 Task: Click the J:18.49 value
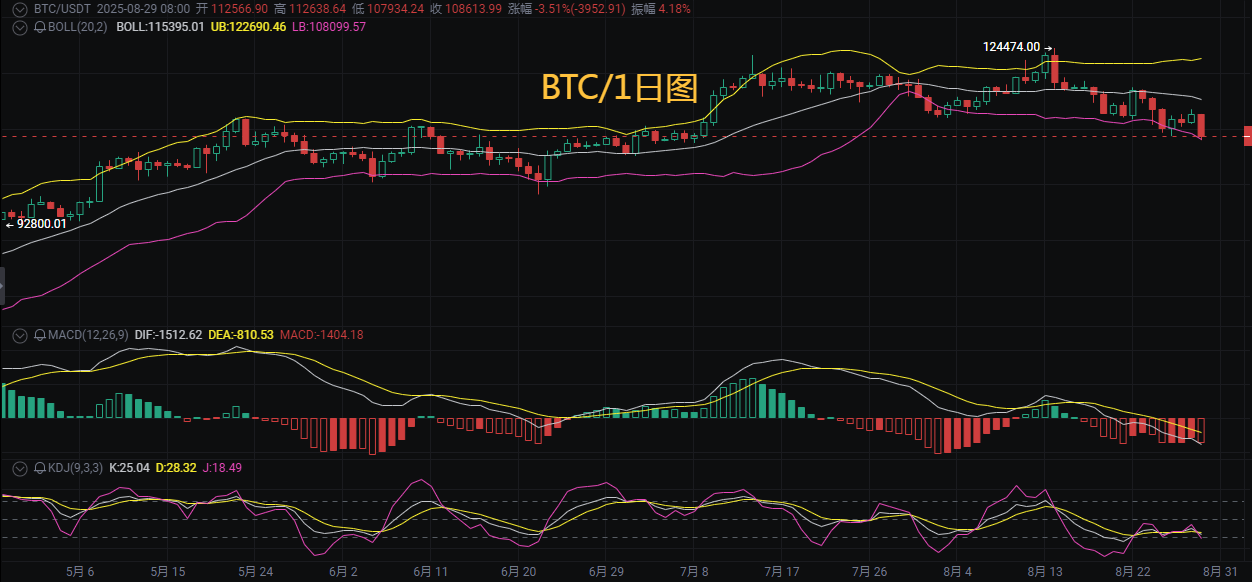222,467
